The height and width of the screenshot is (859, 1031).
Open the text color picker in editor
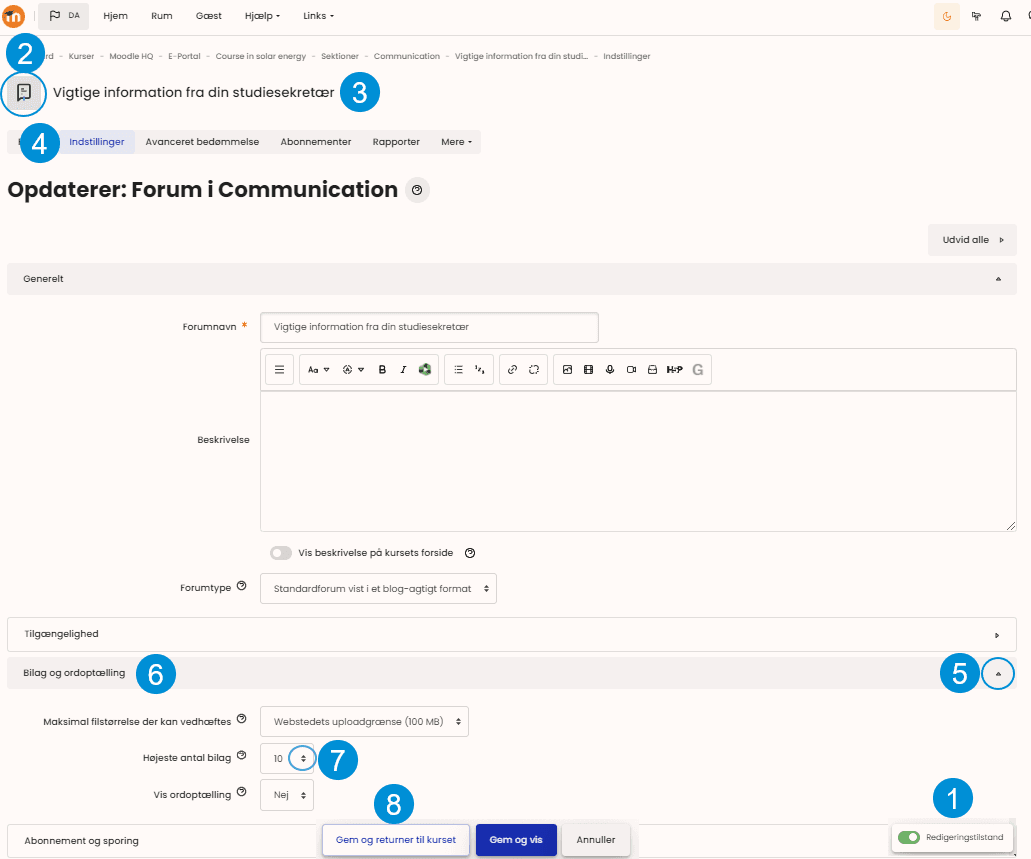[x=353, y=370]
